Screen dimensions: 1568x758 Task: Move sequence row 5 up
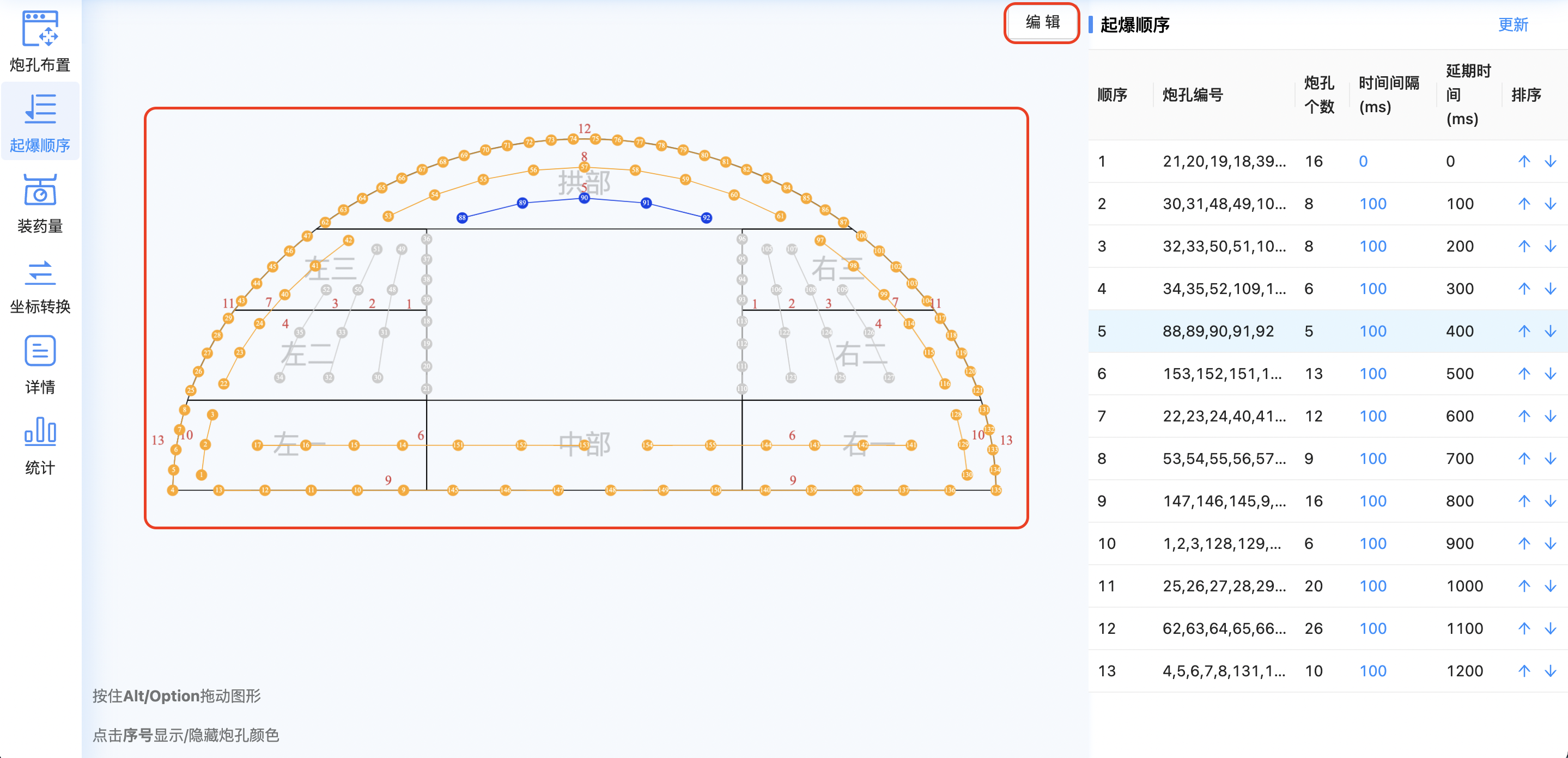pos(1523,331)
